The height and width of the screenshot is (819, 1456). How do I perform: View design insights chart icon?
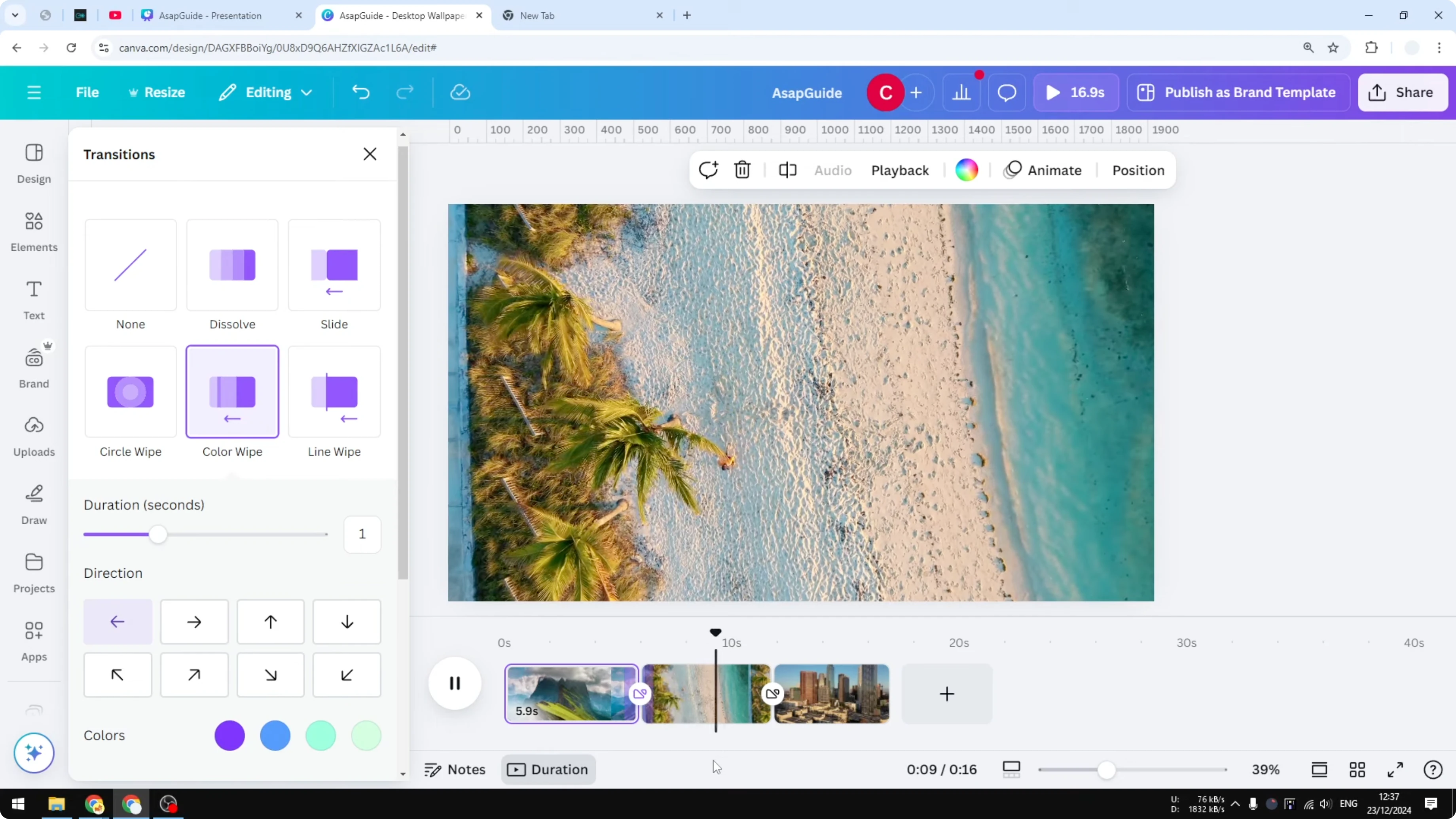coord(962,92)
